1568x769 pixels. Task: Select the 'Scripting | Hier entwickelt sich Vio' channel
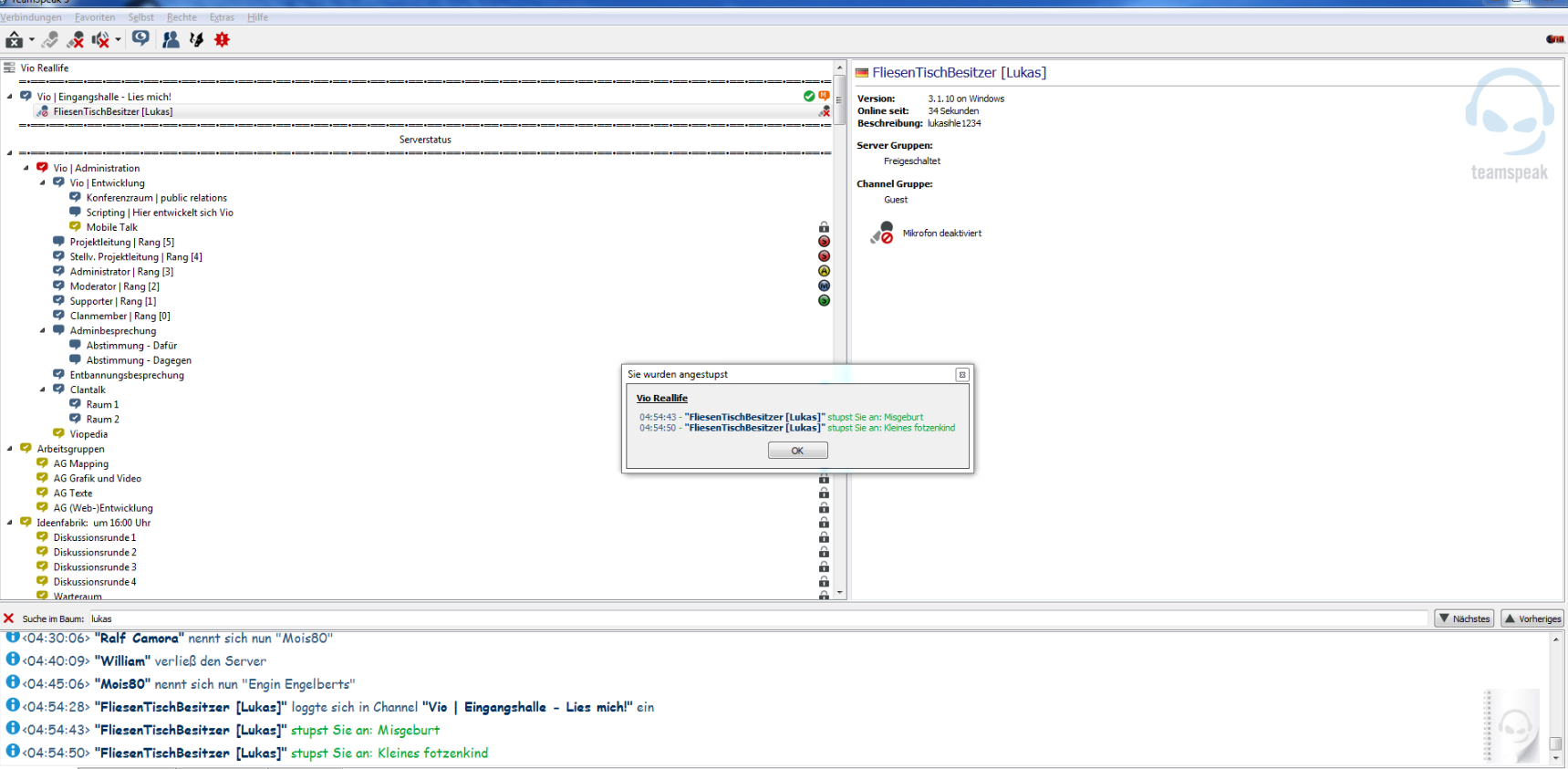pyautogui.click(x=160, y=213)
